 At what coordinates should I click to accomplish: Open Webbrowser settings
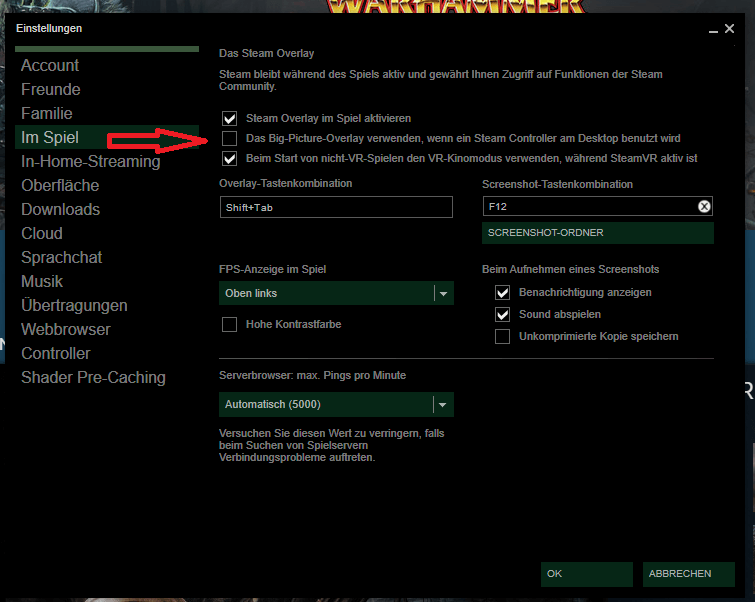66,329
